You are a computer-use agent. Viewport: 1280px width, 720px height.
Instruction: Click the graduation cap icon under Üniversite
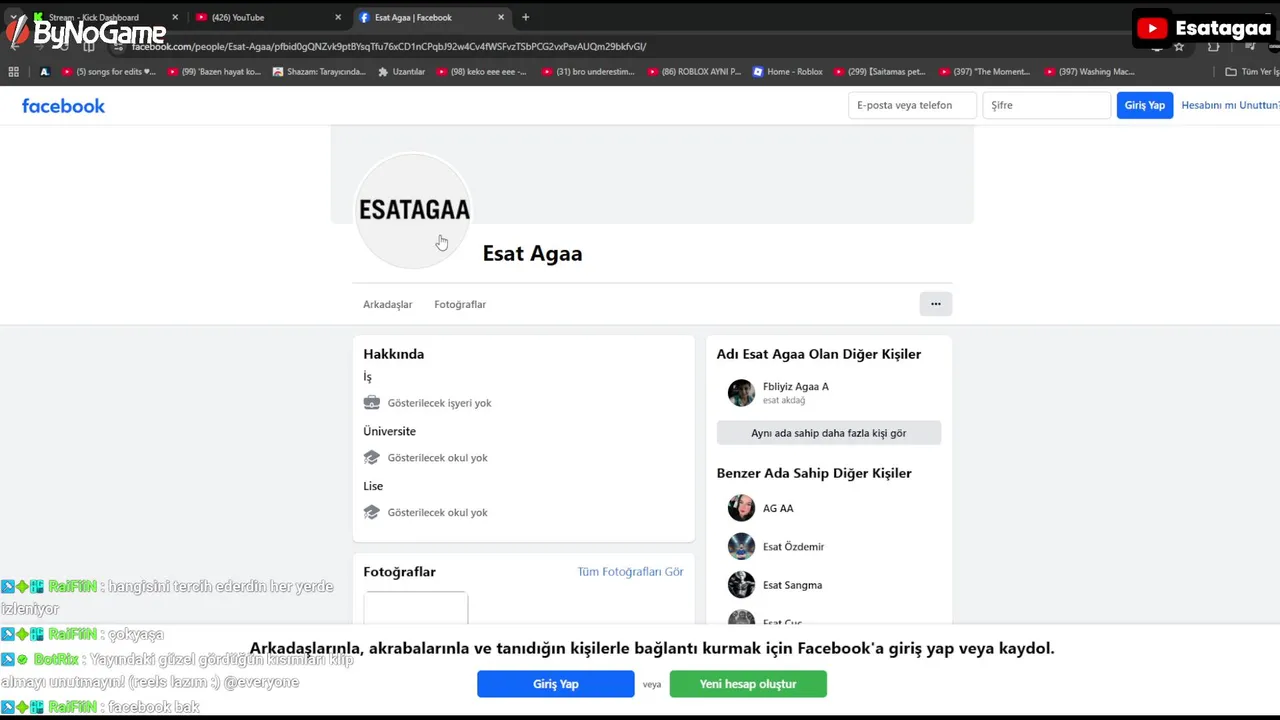pyautogui.click(x=372, y=458)
